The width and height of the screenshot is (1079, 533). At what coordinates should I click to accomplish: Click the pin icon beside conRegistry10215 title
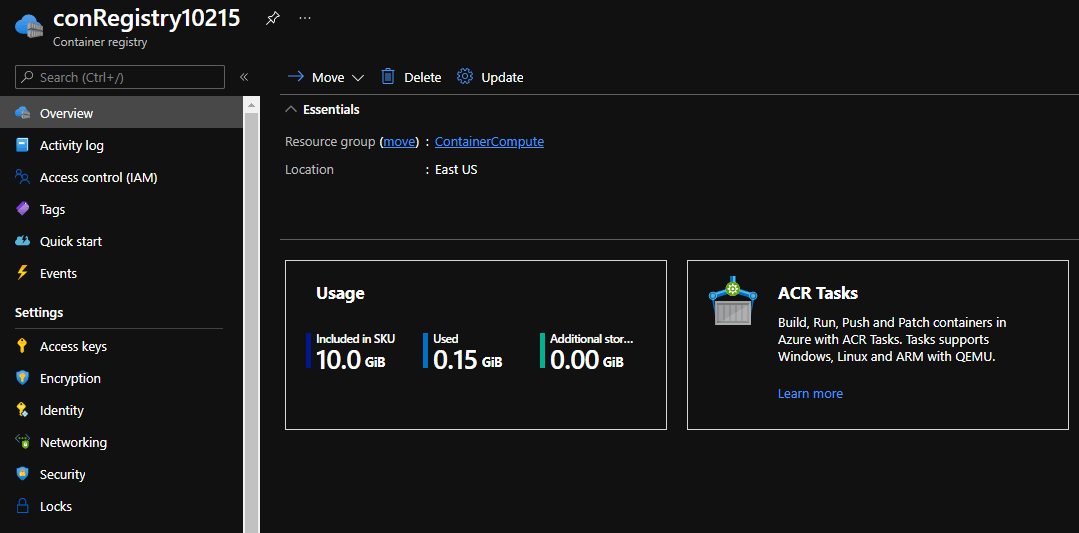click(x=272, y=18)
